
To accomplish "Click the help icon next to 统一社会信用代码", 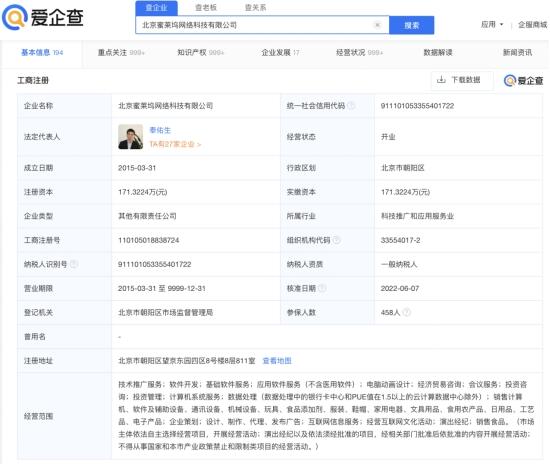I will 351,105.
